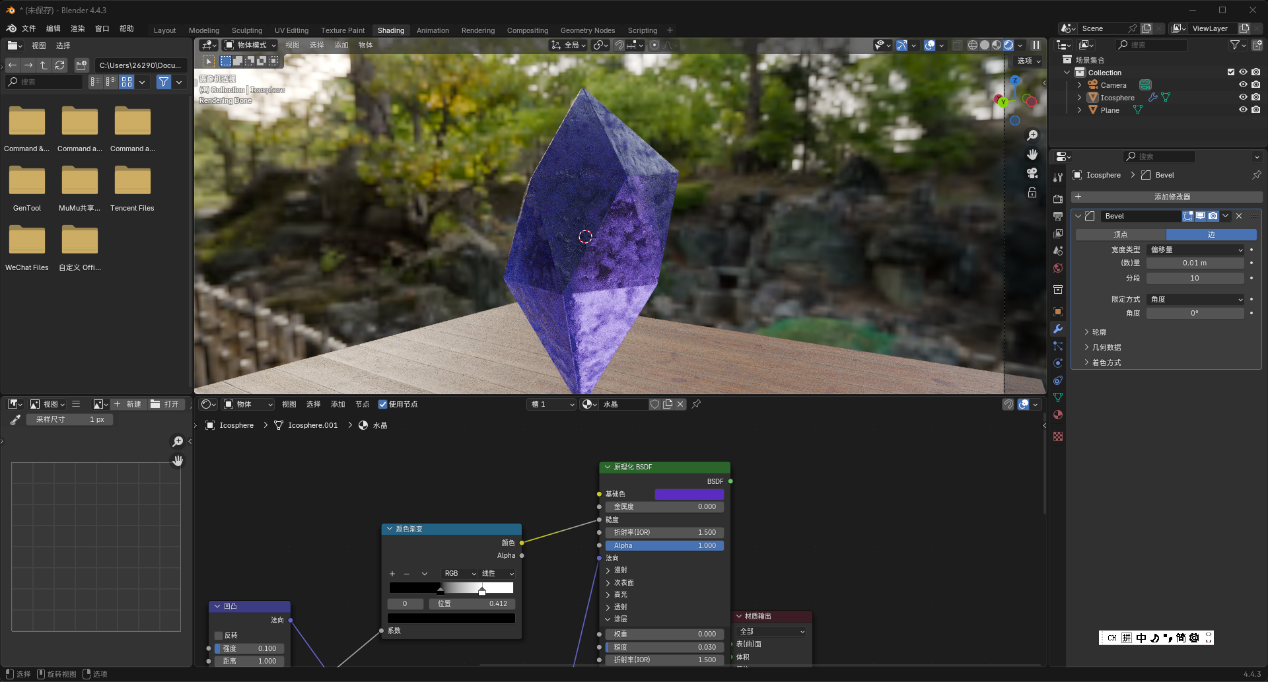Click the purple 基础色 color swatch
The image size is (1268, 682).
[689, 494]
